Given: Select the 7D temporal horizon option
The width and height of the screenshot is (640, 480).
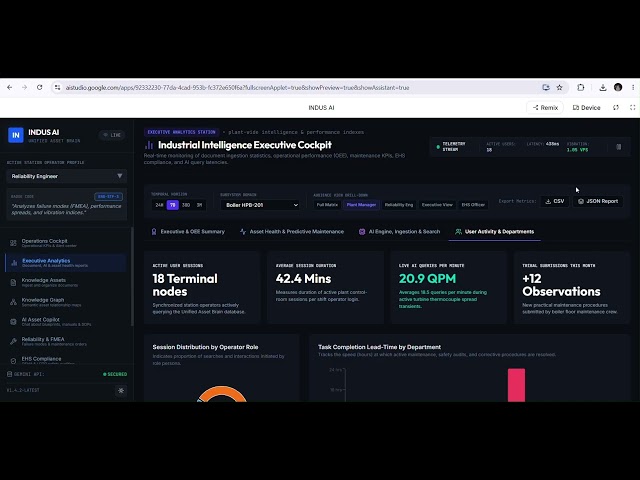Looking at the screenshot, I should (x=173, y=205).
